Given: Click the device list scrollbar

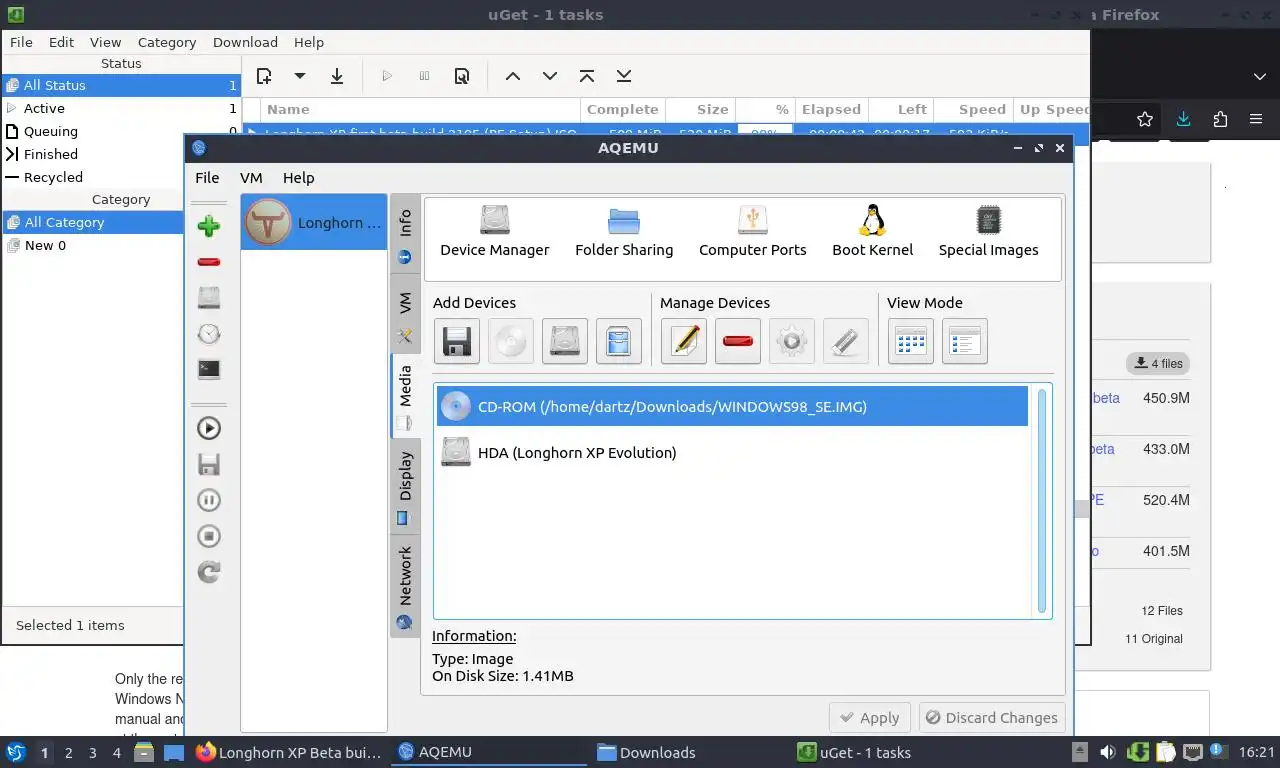Looking at the screenshot, I should [x=1042, y=500].
